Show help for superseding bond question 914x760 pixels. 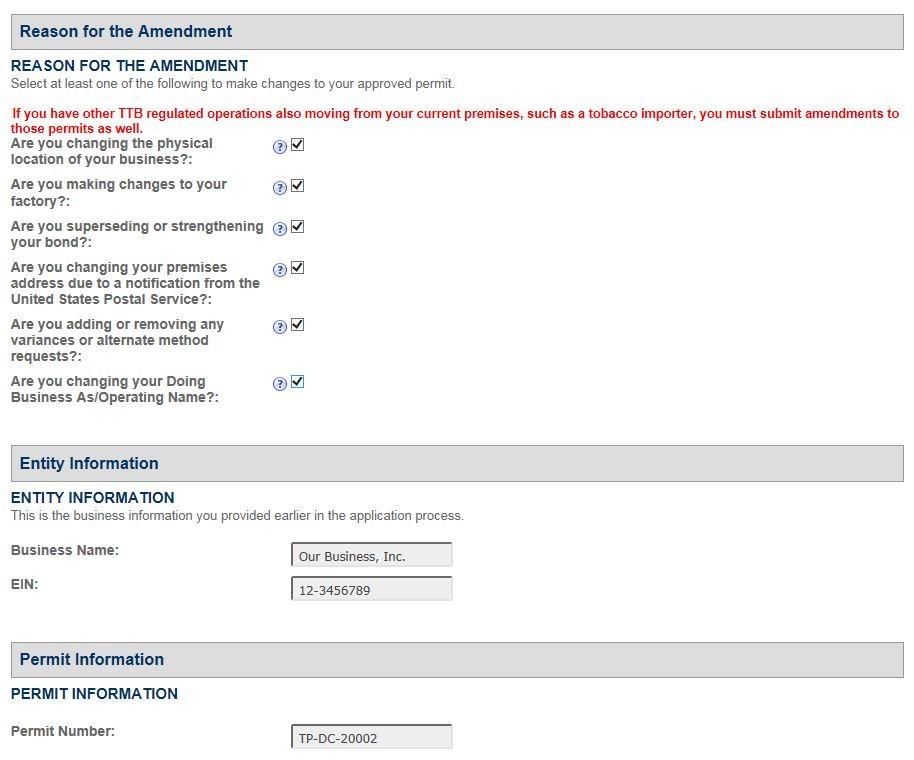pyautogui.click(x=280, y=229)
